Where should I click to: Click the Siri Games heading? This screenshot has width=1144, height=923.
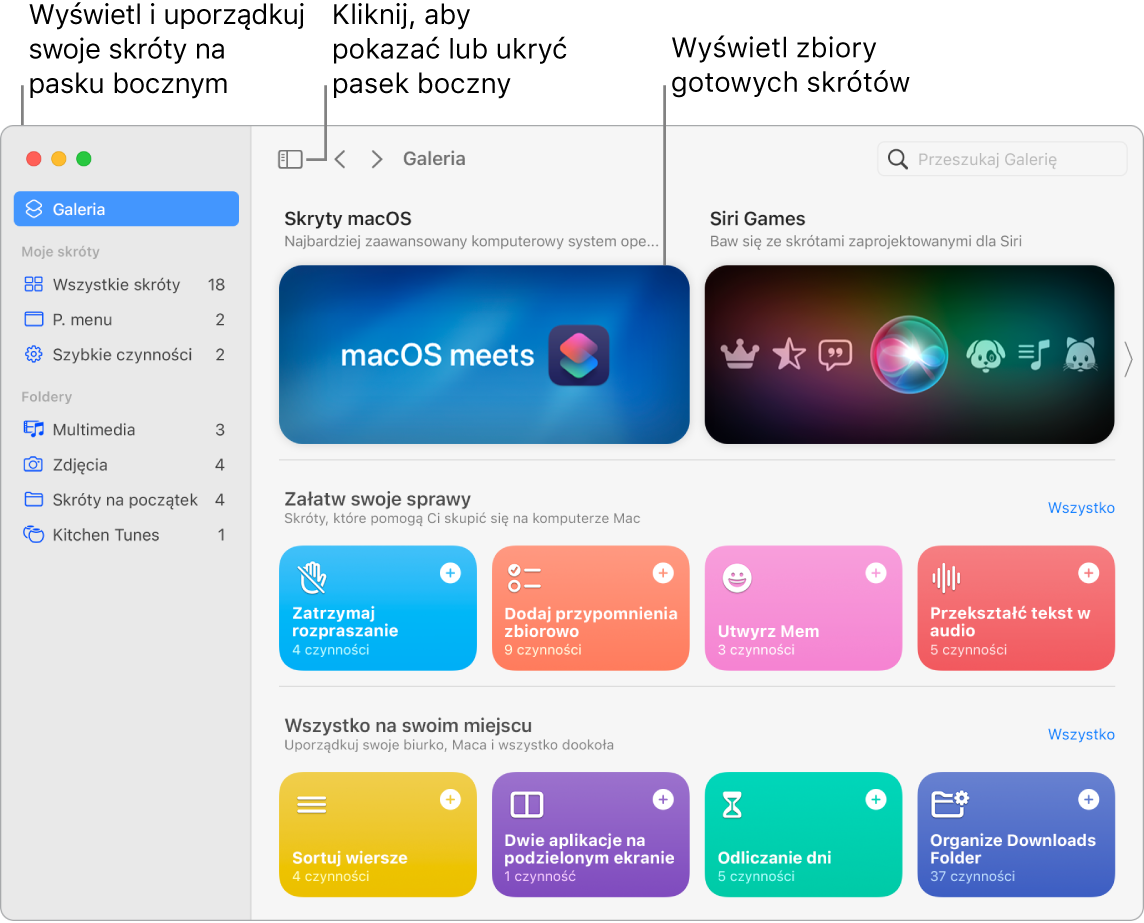[757, 219]
